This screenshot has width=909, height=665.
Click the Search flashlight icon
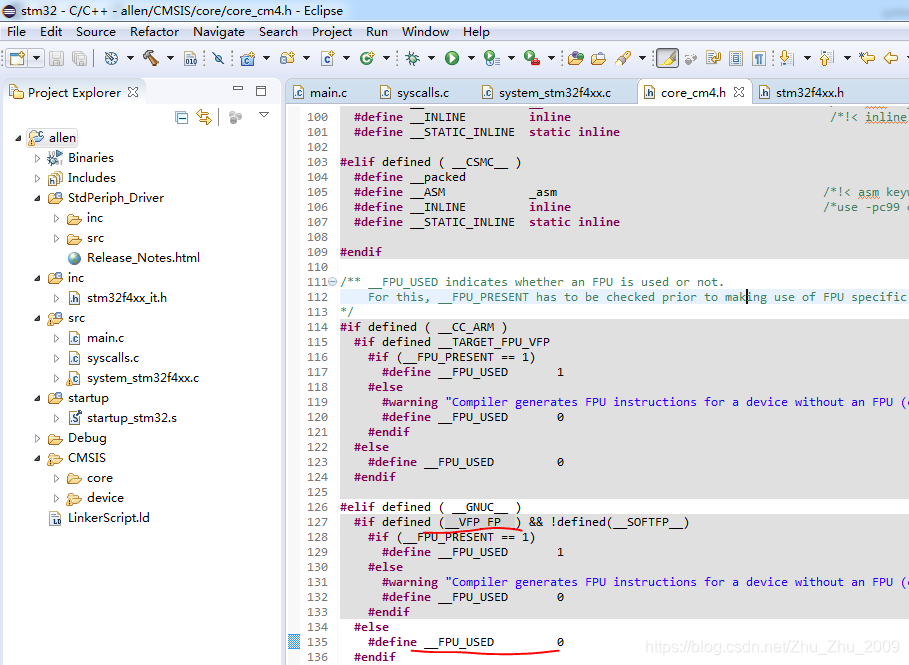(623, 58)
